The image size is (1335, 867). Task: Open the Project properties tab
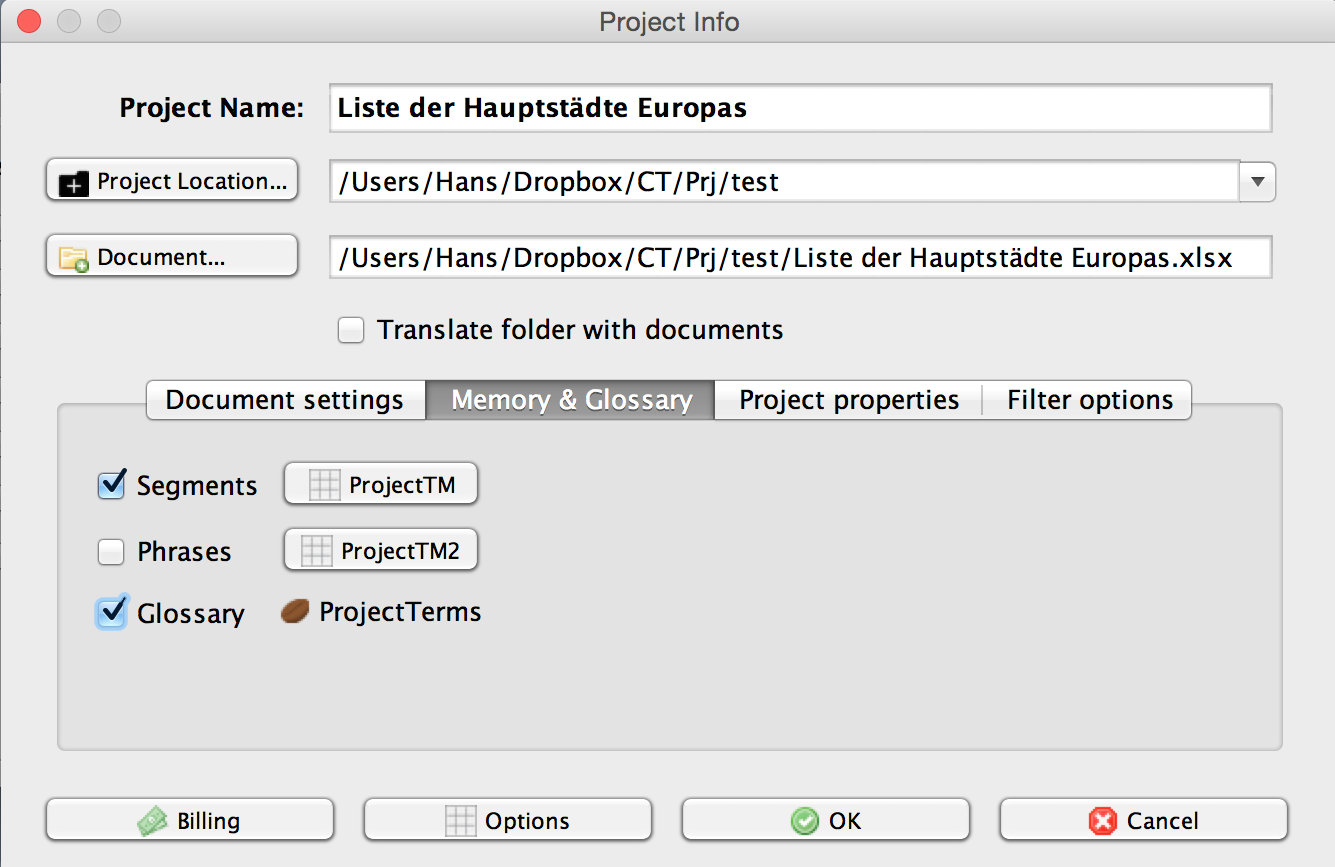pyautogui.click(x=849, y=400)
